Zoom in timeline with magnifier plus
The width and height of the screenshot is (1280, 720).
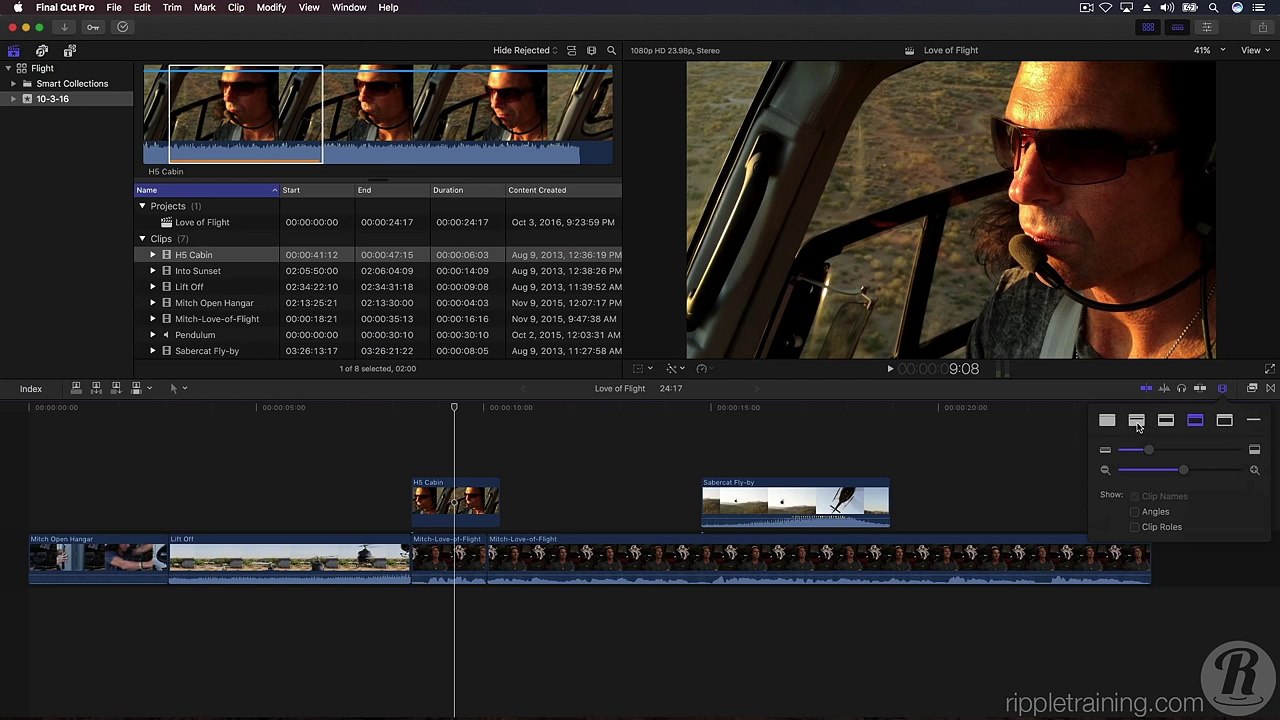pos(1254,470)
